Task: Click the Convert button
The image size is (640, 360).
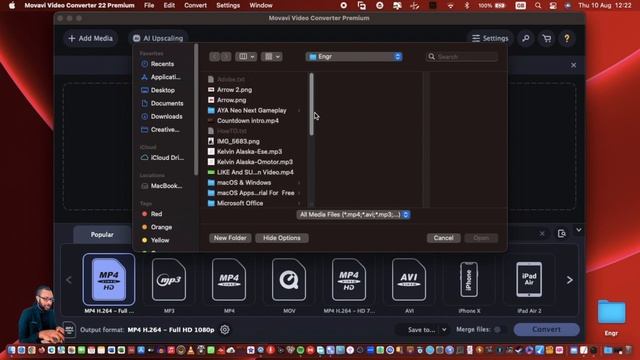Action: pyautogui.click(x=547, y=329)
